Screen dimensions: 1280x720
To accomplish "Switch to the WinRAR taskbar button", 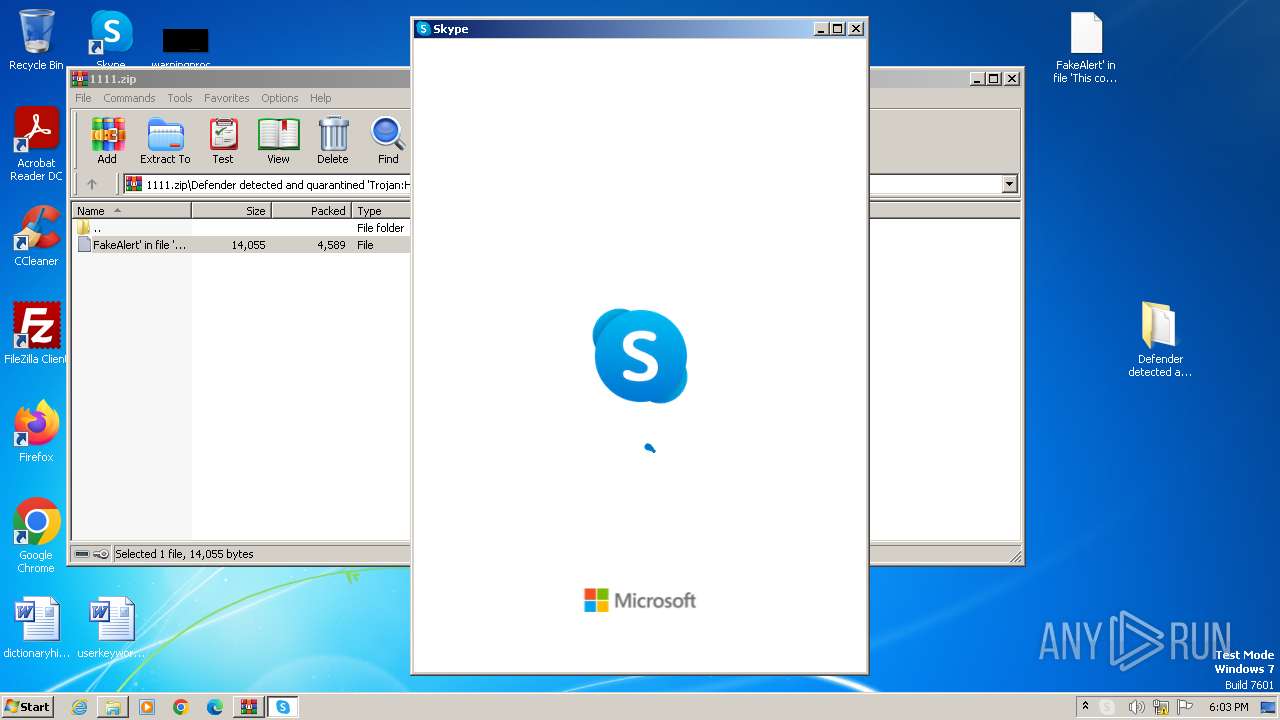I will tap(249, 707).
